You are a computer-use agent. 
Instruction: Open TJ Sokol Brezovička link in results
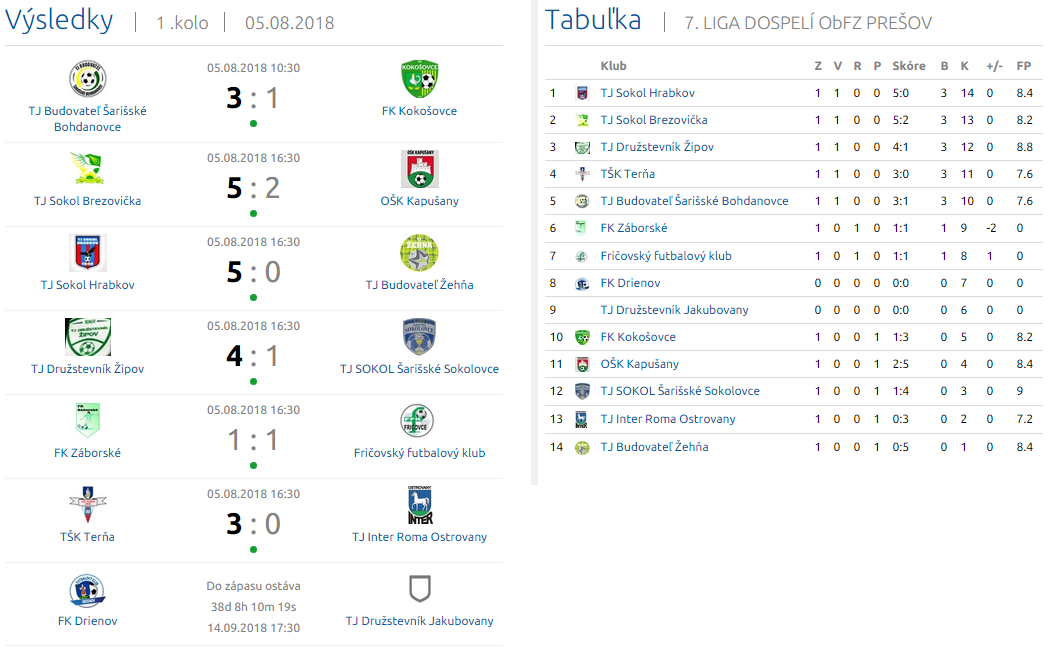(x=88, y=200)
